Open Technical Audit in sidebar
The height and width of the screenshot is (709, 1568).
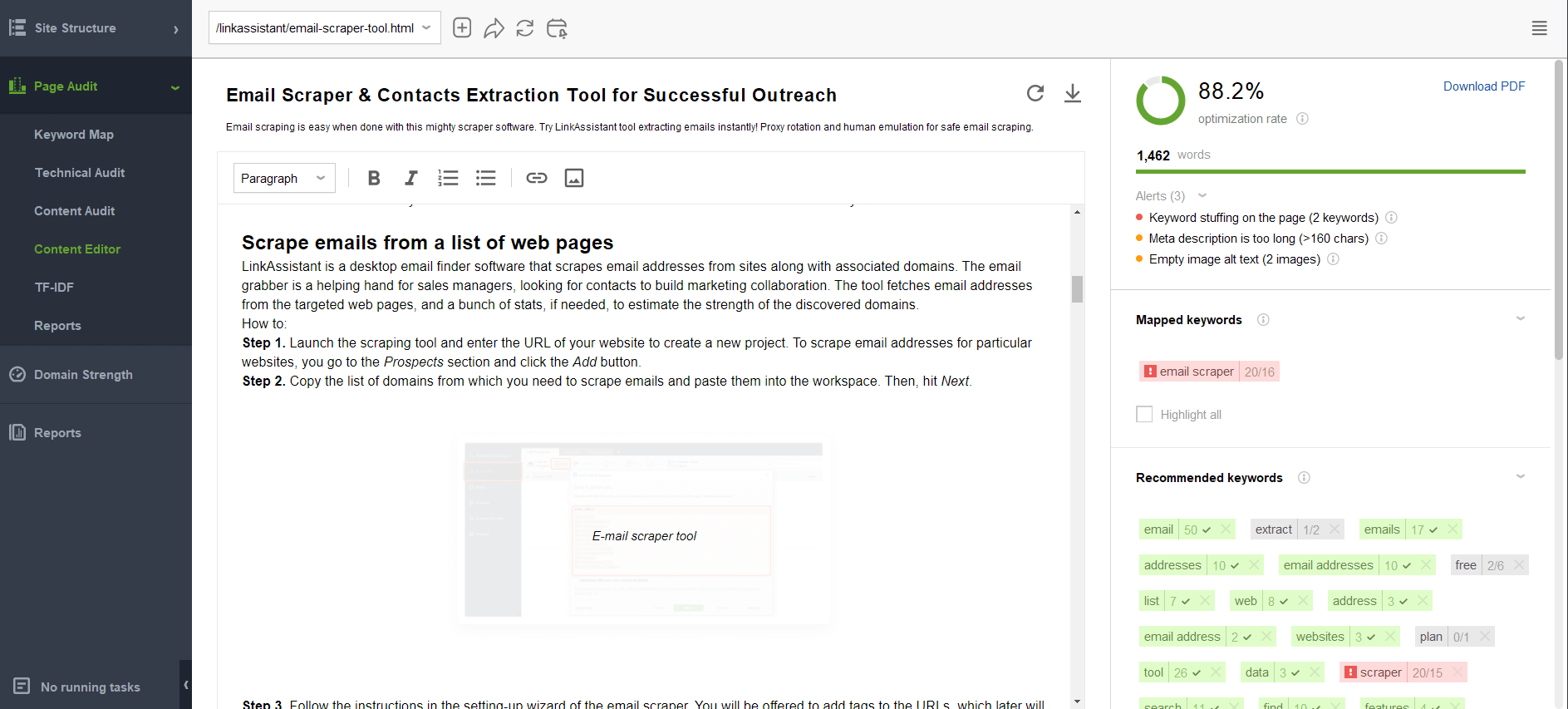[80, 173]
